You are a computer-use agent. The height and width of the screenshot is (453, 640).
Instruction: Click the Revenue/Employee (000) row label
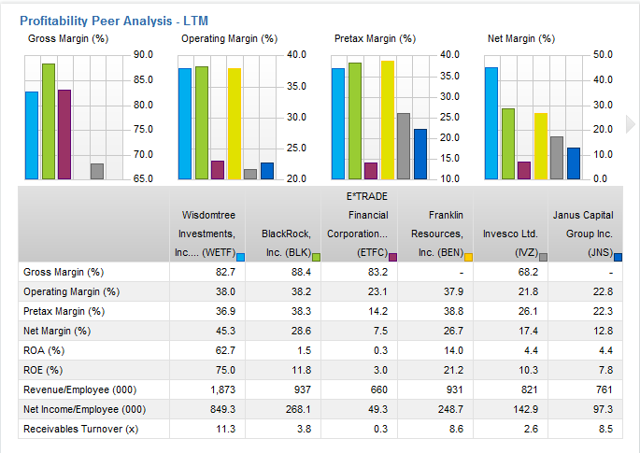(80, 390)
